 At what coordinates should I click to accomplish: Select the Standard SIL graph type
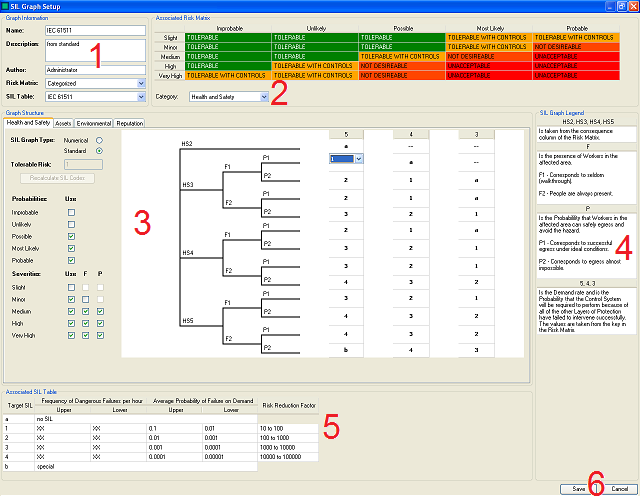pyautogui.click(x=99, y=150)
